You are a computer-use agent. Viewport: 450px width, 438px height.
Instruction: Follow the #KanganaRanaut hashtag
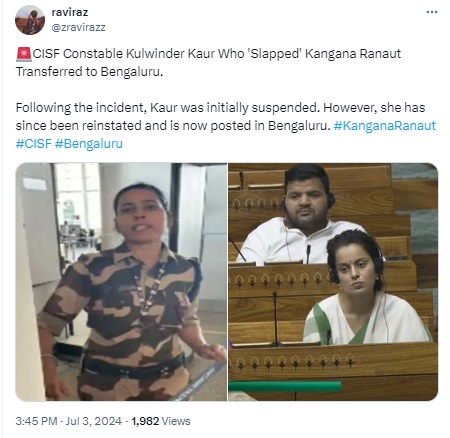(385, 126)
